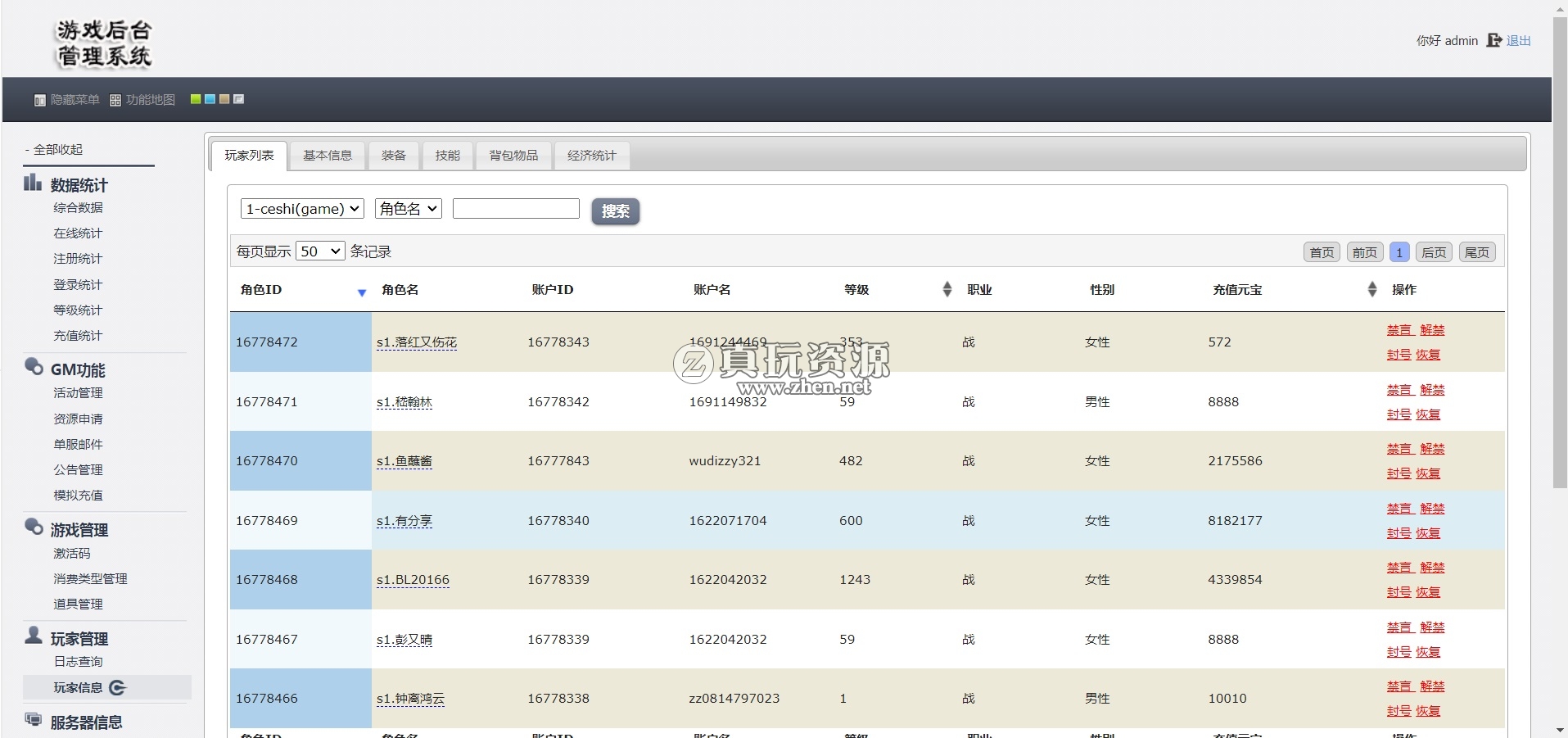Click page number 1 button
The height and width of the screenshot is (738, 1568).
click(1400, 252)
